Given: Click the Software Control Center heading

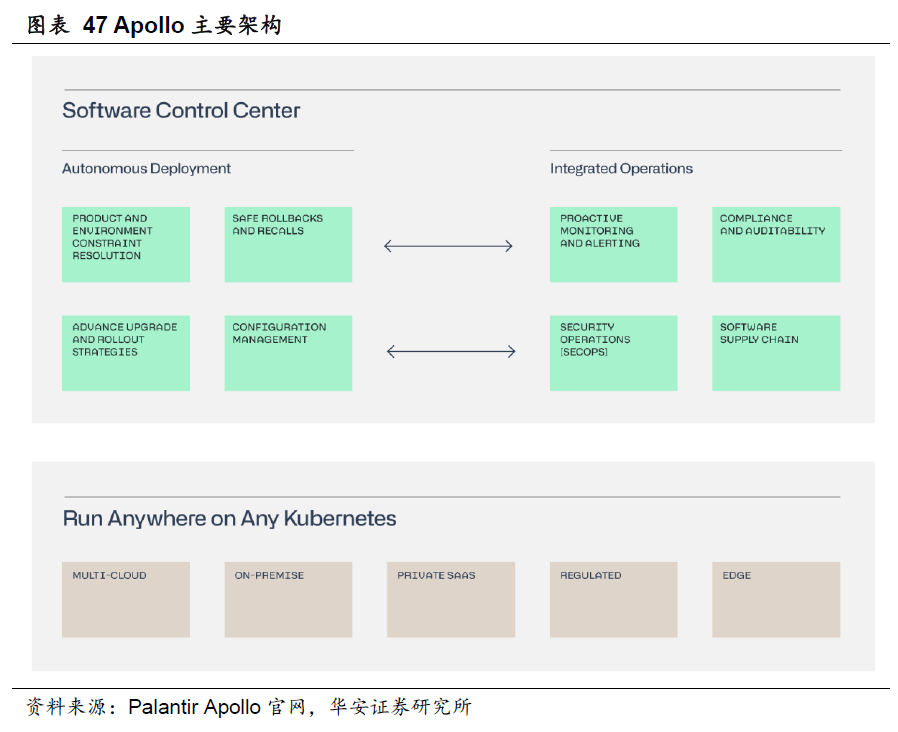Looking at the screenshot, I should pyautogui.click(x=181, y=111).
